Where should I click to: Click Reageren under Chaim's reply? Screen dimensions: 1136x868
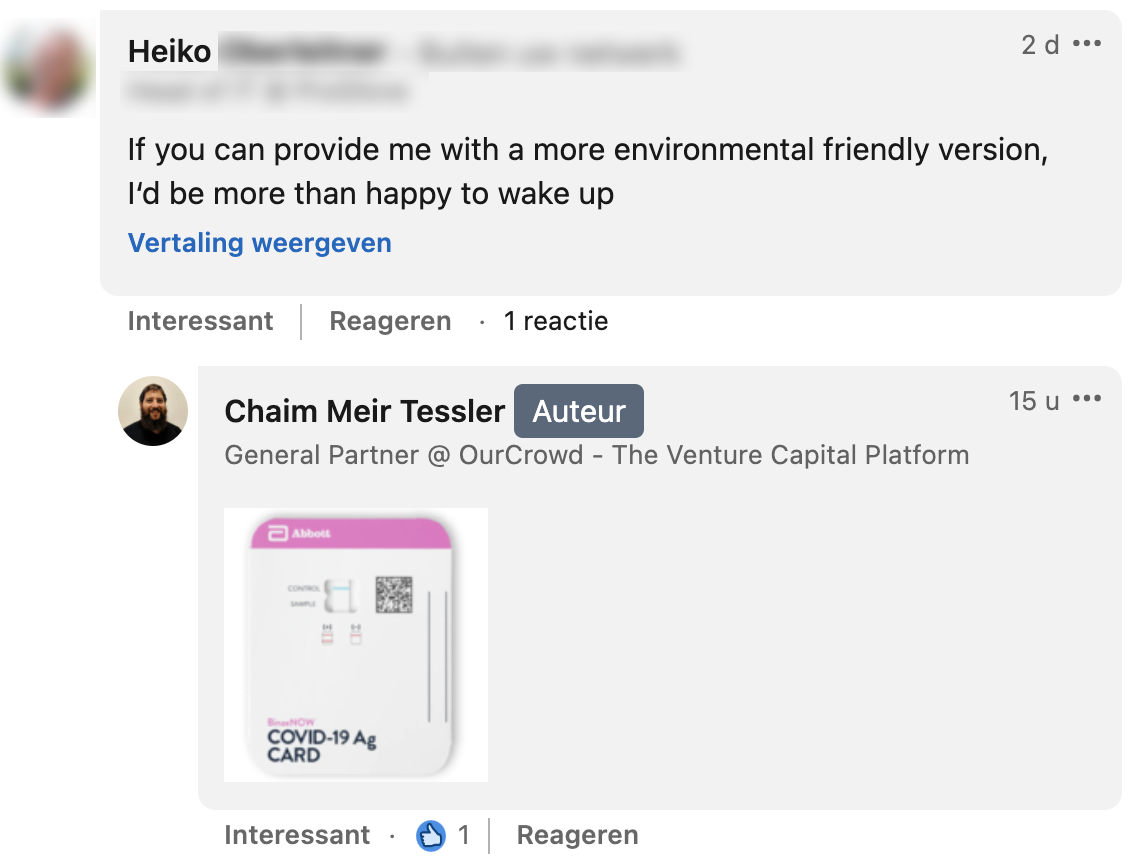point(577,835)
